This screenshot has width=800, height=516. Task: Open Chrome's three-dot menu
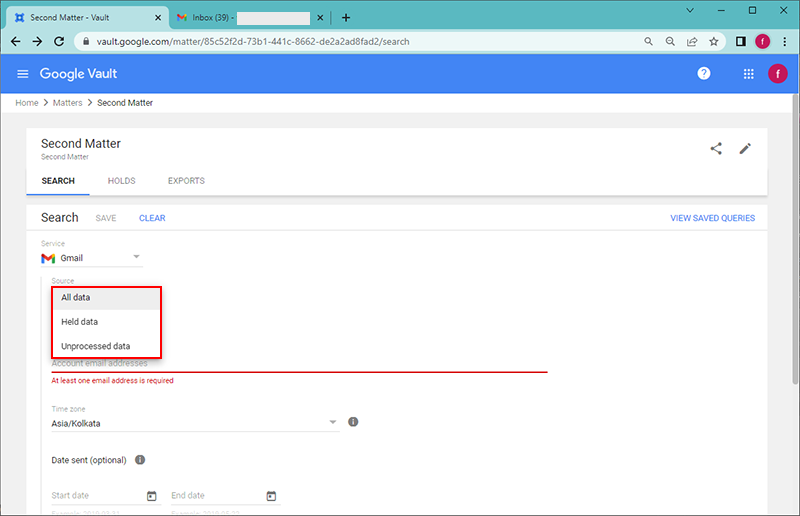pyautogui.click(x=785, y=41)
